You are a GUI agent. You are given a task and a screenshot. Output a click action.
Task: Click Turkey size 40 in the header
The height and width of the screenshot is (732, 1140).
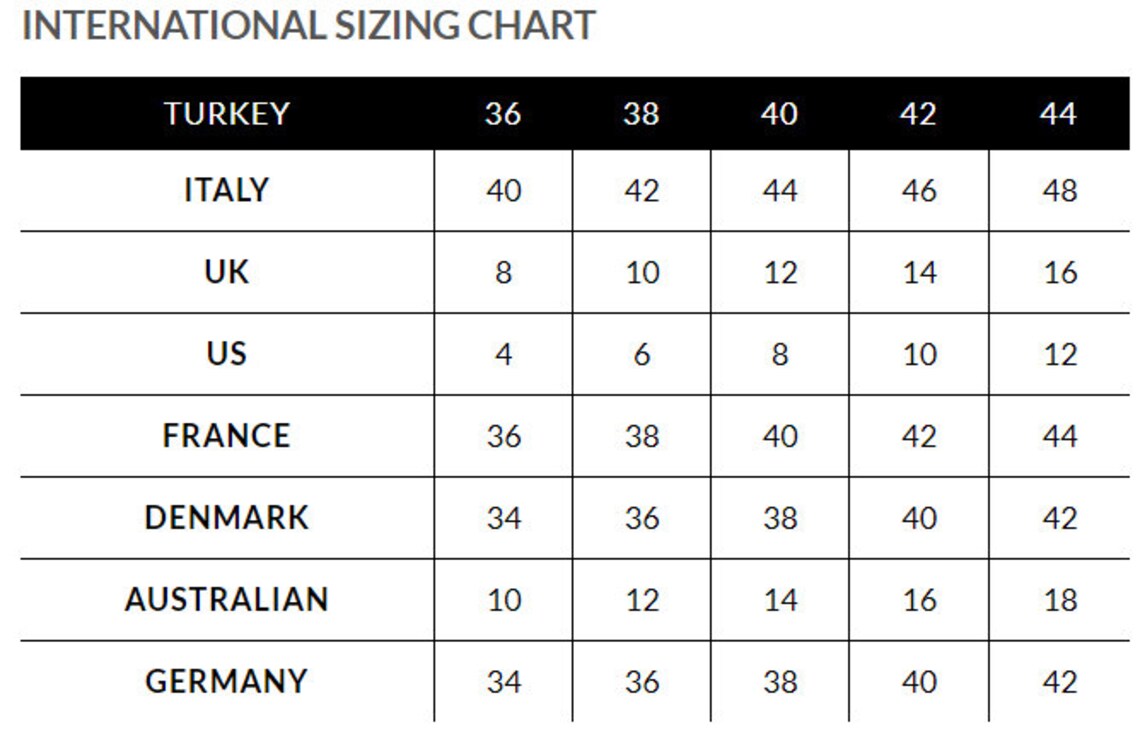(779, 113)
